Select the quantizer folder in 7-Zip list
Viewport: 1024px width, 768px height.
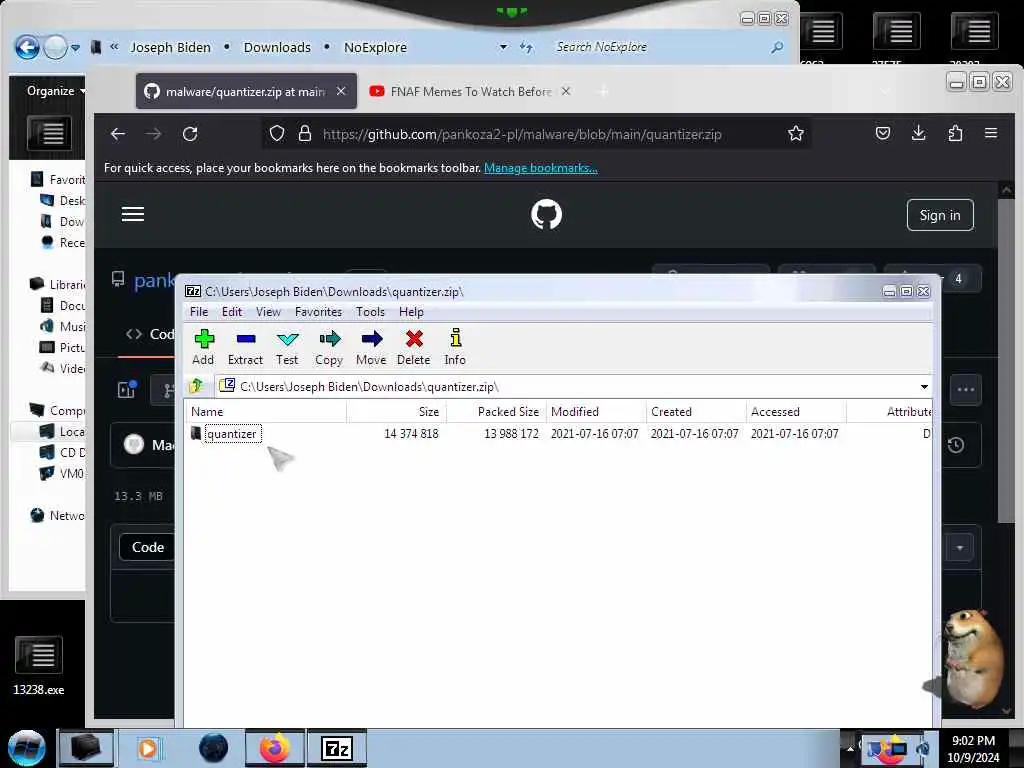(232, 434)
